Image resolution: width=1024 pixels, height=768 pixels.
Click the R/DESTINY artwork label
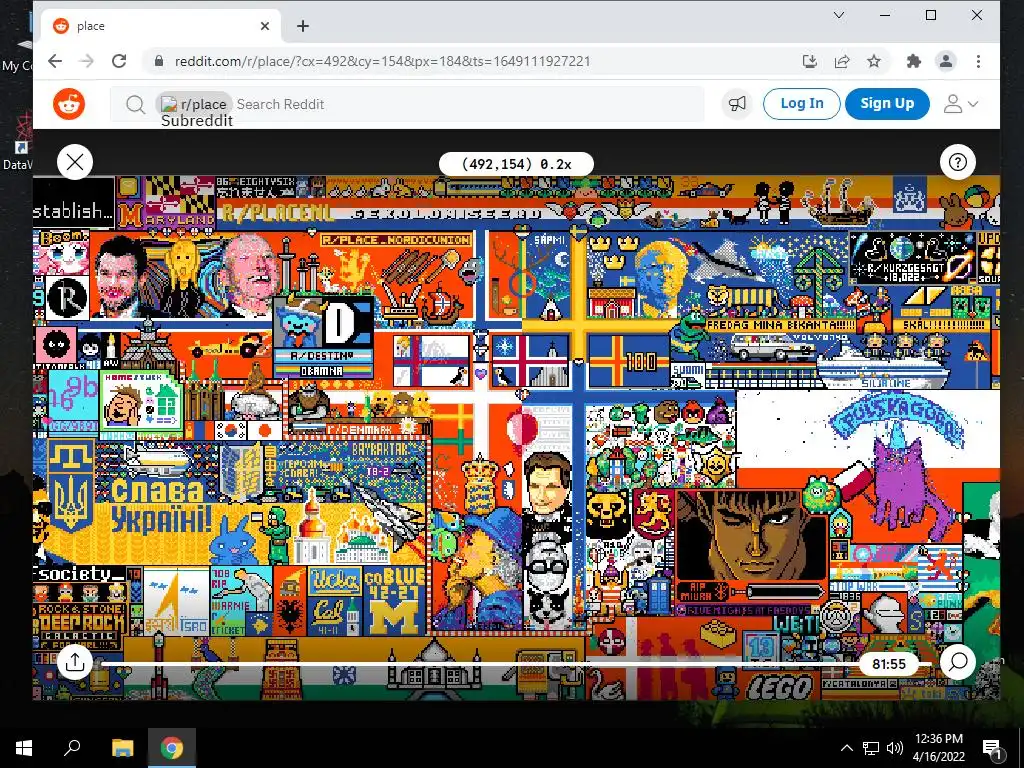pos(322,357)
